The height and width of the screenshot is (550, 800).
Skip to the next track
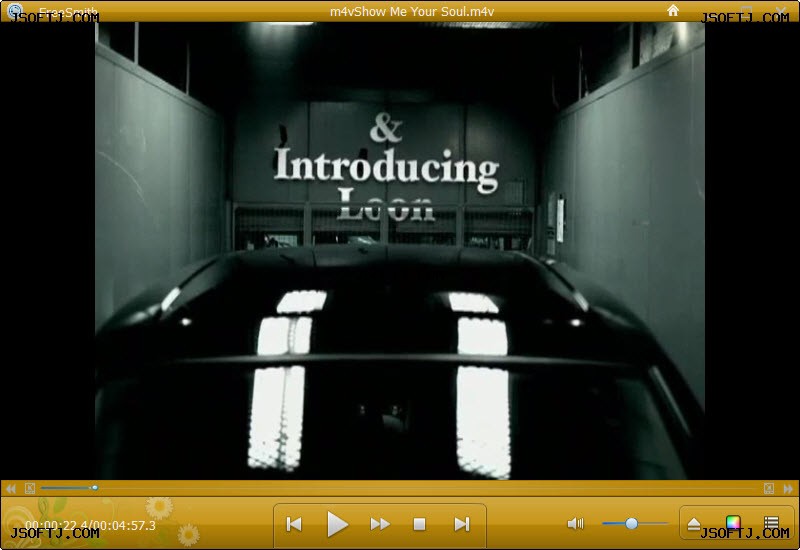coord(462,524)
